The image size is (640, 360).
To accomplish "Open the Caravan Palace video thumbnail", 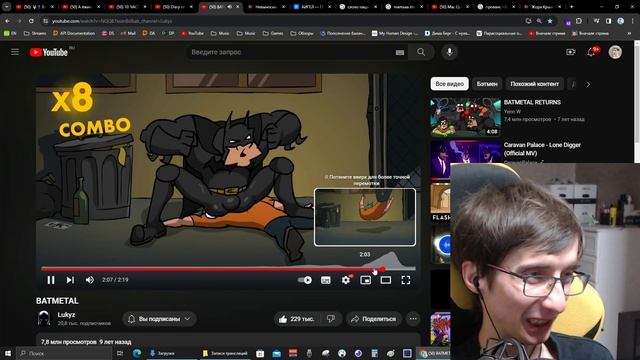I will (466, 159).
